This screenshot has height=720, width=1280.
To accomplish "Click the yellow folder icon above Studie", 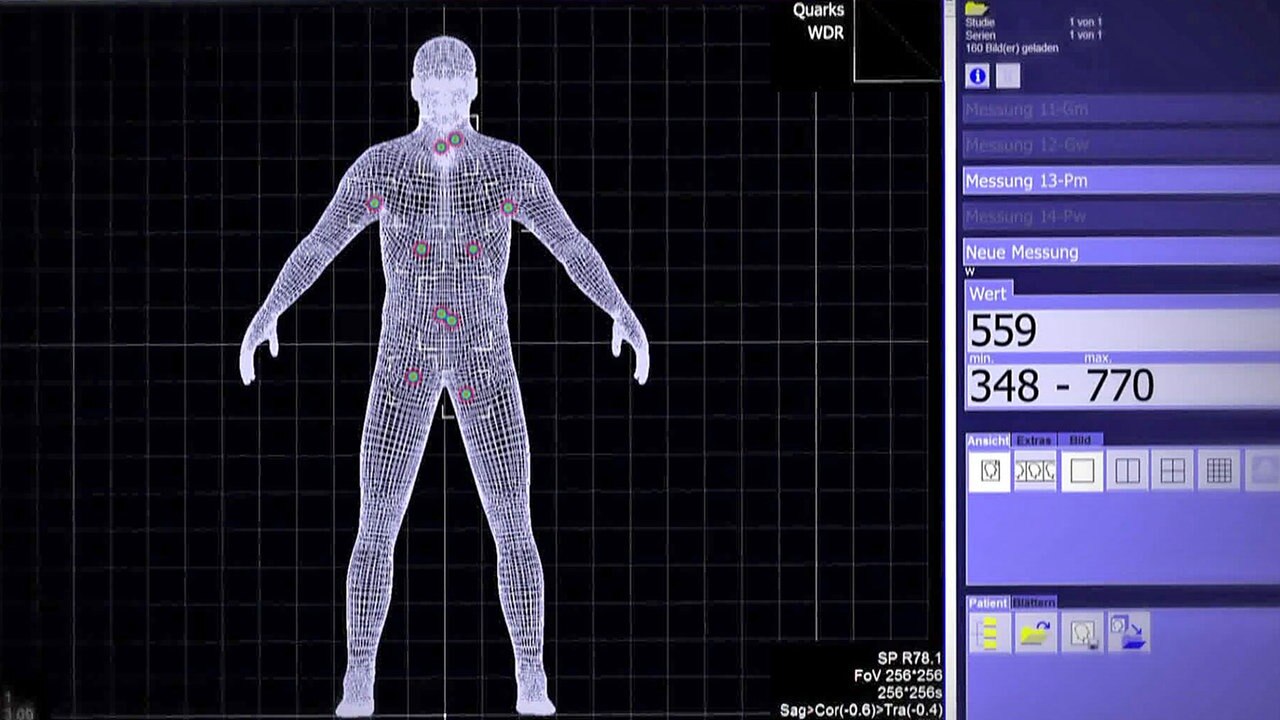I will (x=976, y=8).
